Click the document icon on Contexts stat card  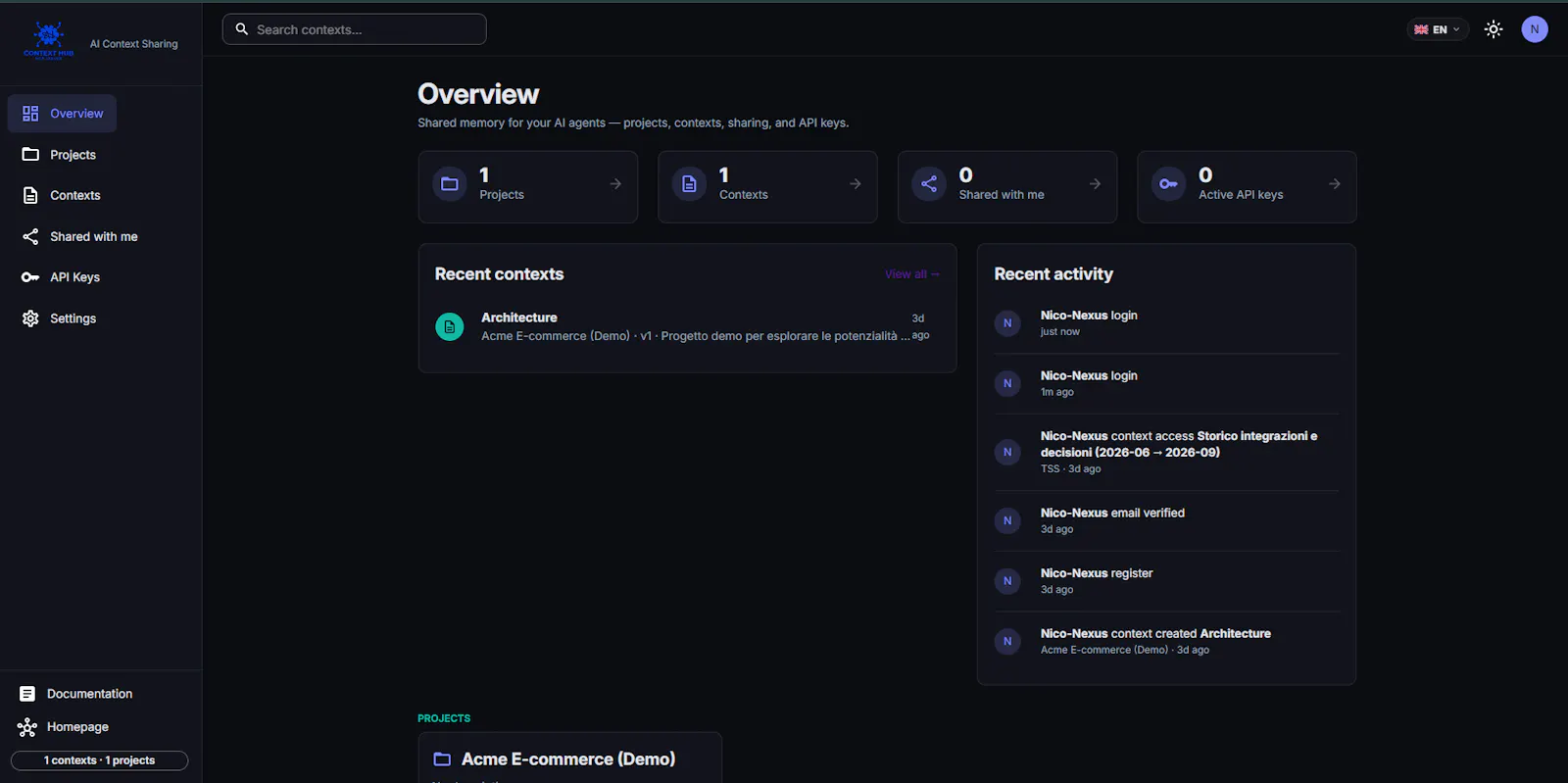[689, 184]
